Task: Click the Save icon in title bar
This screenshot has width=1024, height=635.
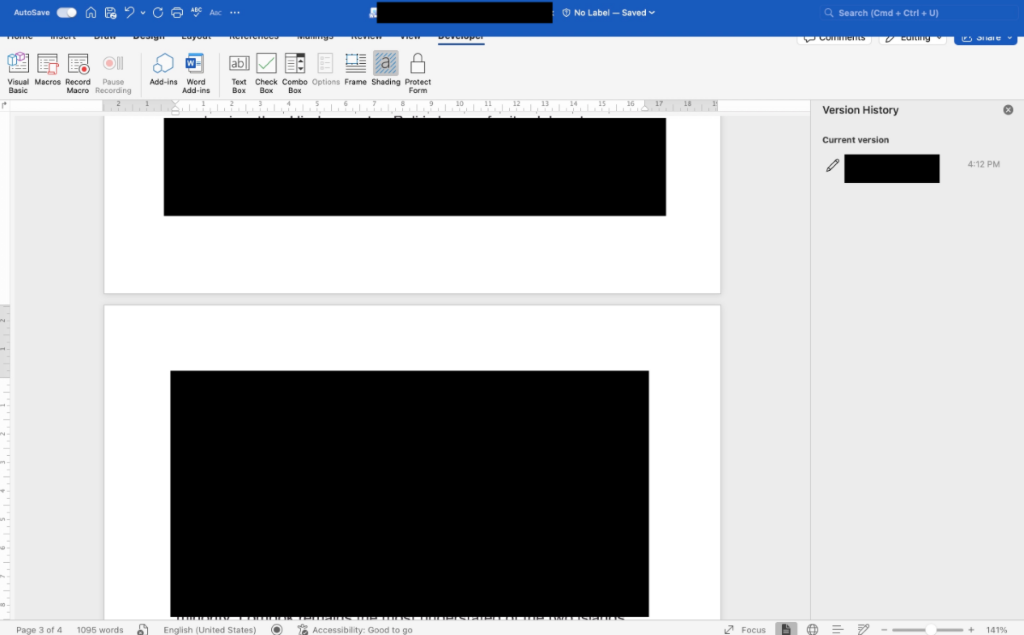Action: point(110,12)
